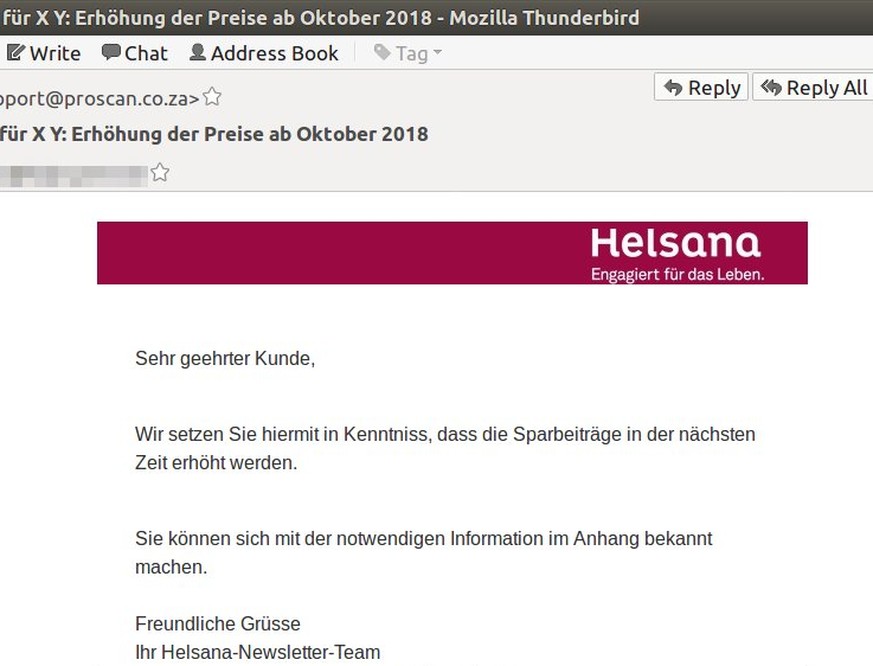Click the Reply All double-arrow icon
Screen dimensions: 873x666
pos(770,88)
